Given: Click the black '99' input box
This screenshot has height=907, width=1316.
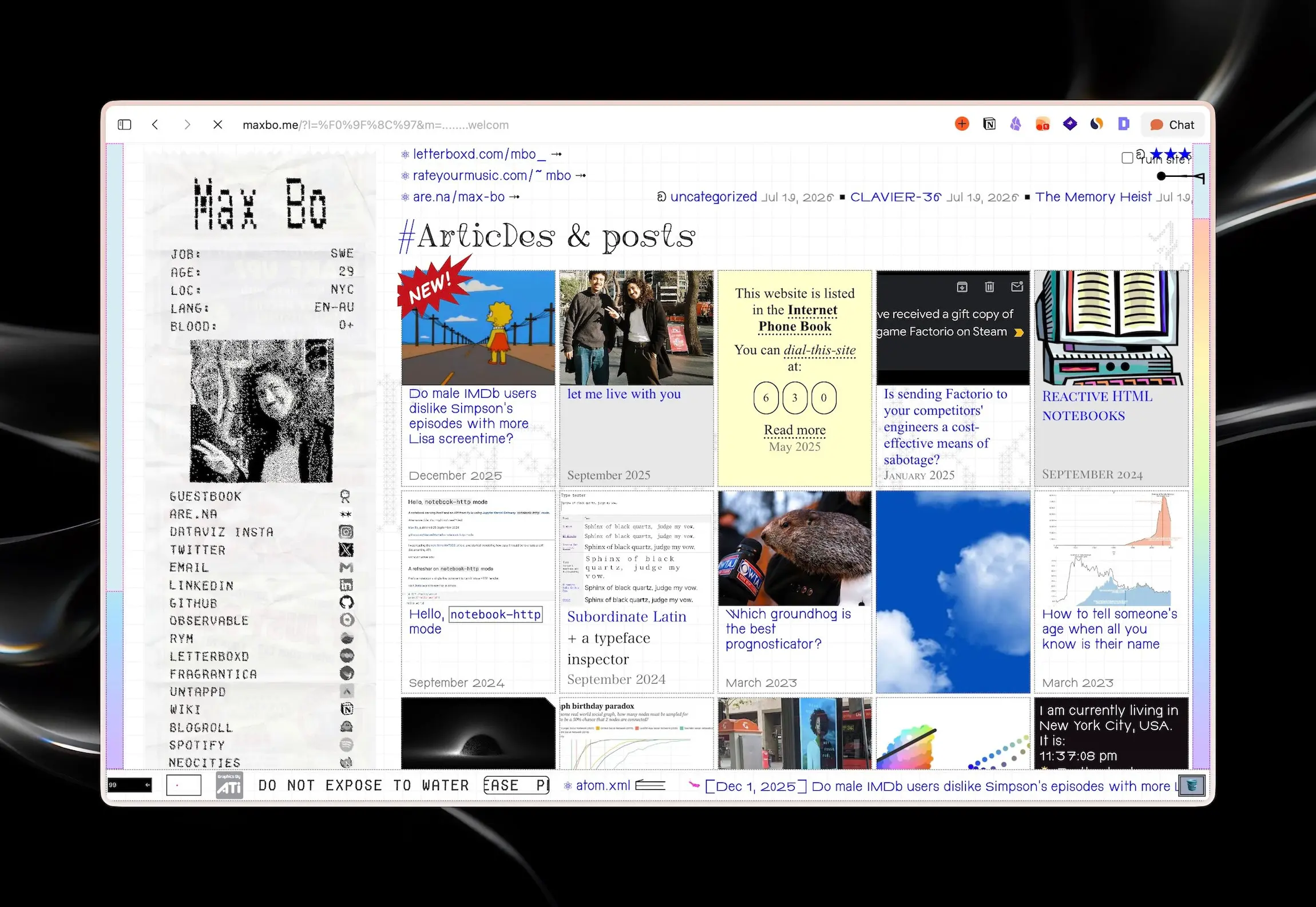Looking at the screenshot, I should (x=130, y=785).
